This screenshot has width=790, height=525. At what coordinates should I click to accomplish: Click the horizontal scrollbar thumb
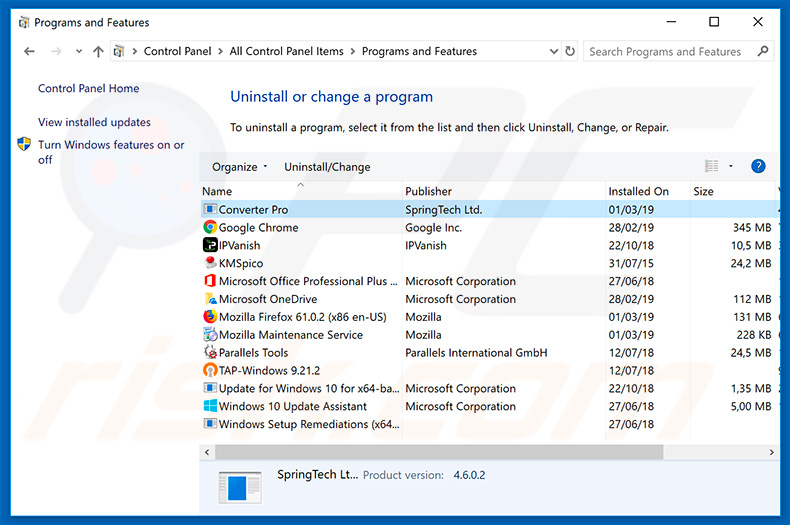[439, 452]
